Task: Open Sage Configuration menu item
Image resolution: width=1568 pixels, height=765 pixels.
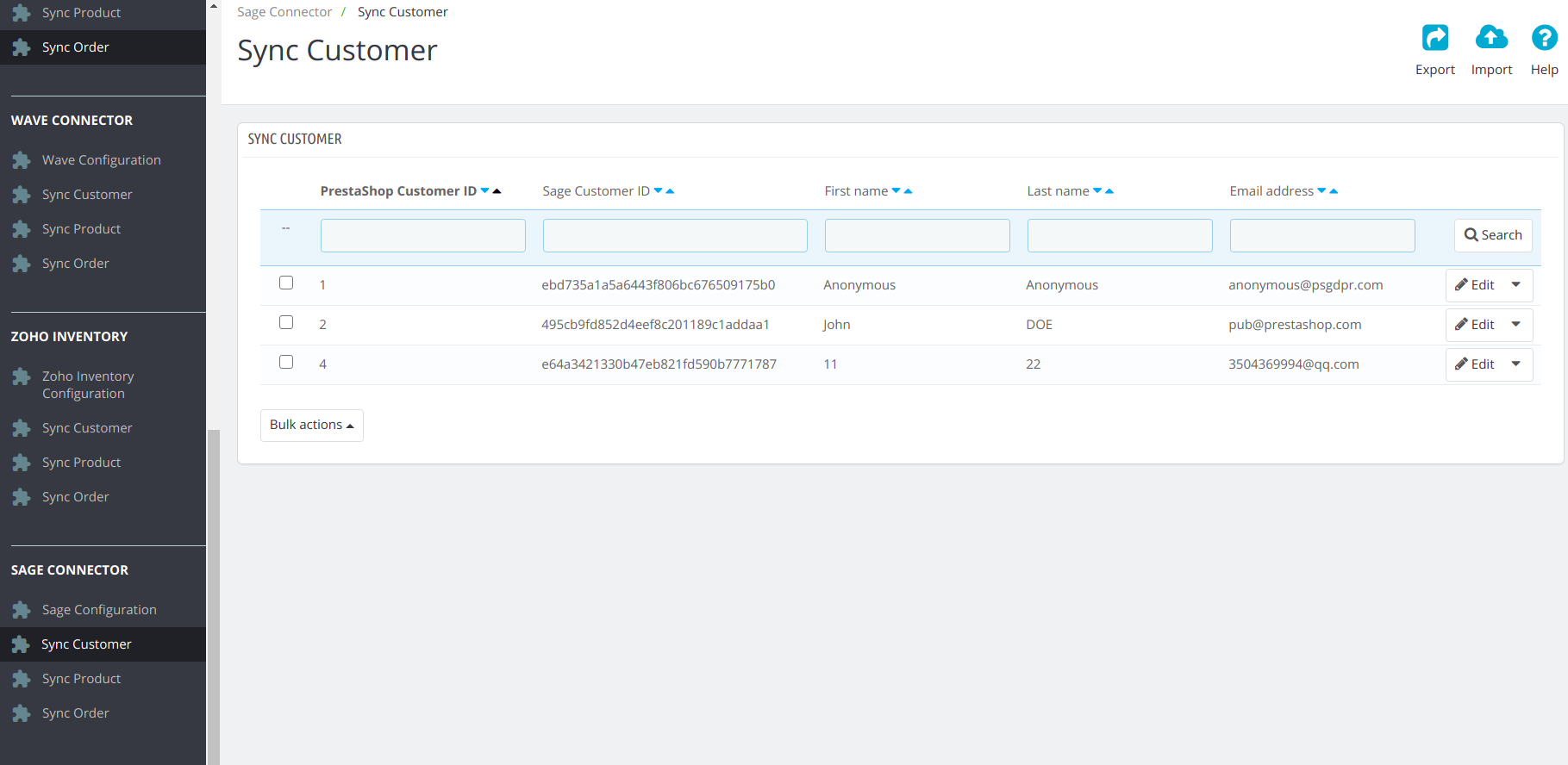Action: coord(99,610)
